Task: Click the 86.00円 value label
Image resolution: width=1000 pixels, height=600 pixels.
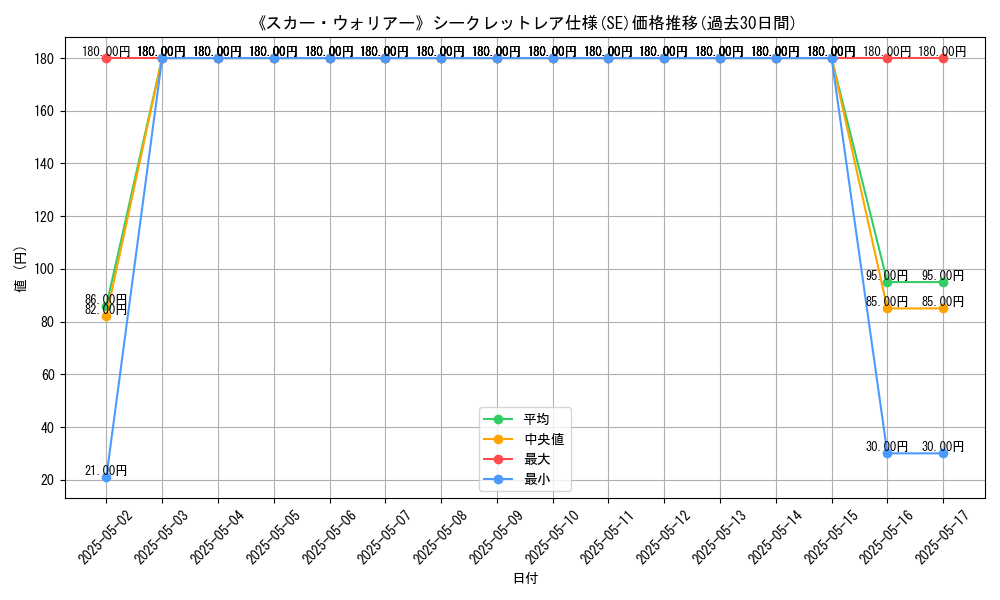Action: (x=106, y=299)
